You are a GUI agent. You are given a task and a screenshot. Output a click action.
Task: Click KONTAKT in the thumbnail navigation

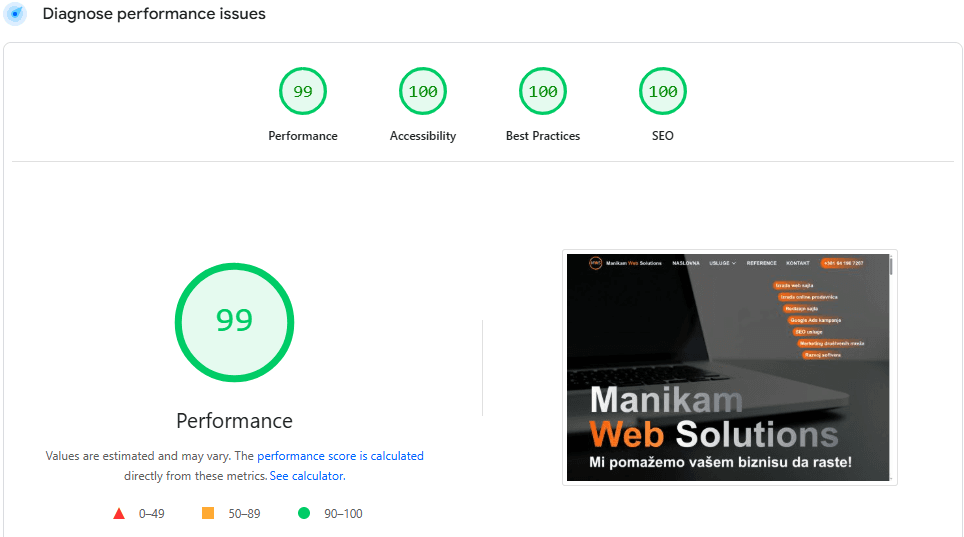pos(797,263)
